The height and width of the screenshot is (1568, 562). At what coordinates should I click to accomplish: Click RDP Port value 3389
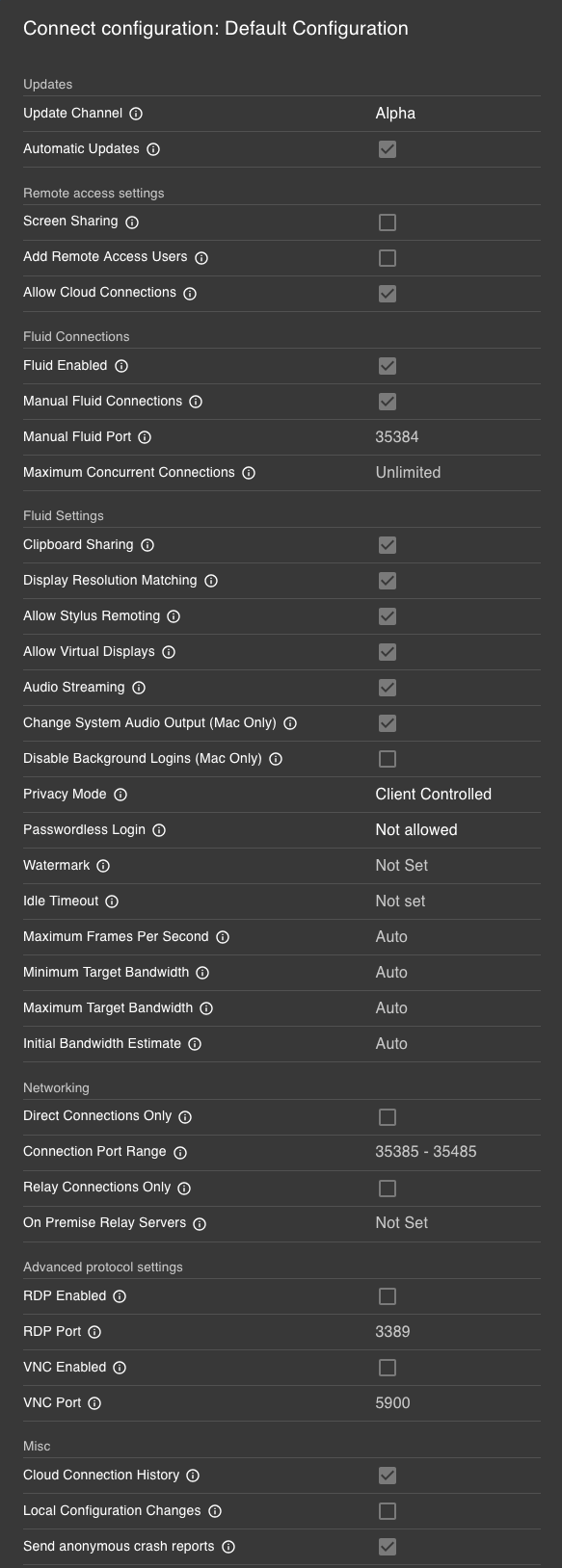point(392,1332)
